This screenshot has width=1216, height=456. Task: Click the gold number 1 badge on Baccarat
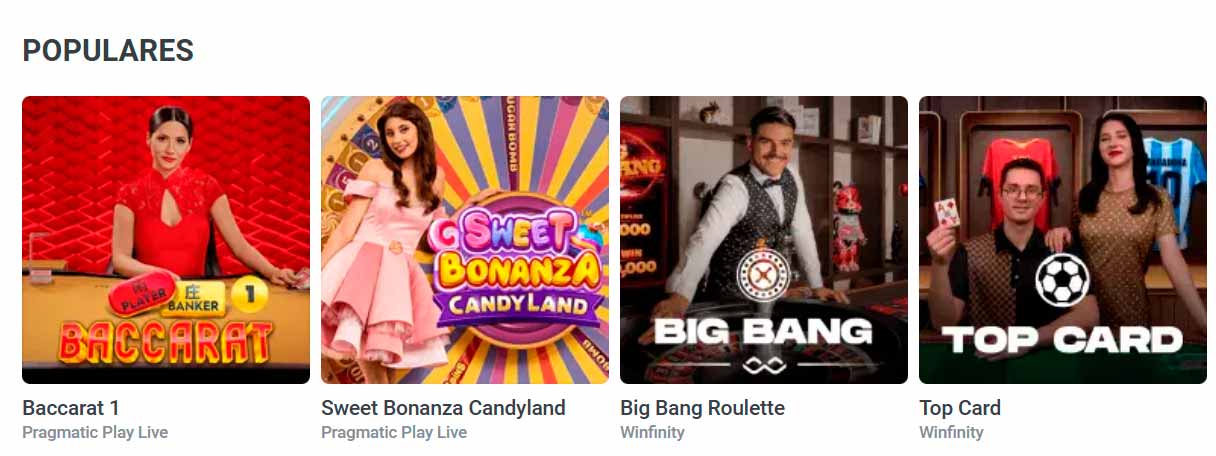pos(249,295)
